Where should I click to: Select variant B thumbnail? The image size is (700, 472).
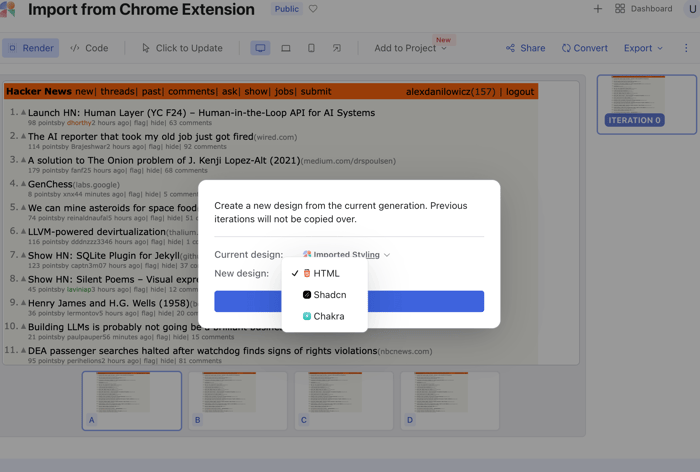pyautogui.click(x=238, y=401)
